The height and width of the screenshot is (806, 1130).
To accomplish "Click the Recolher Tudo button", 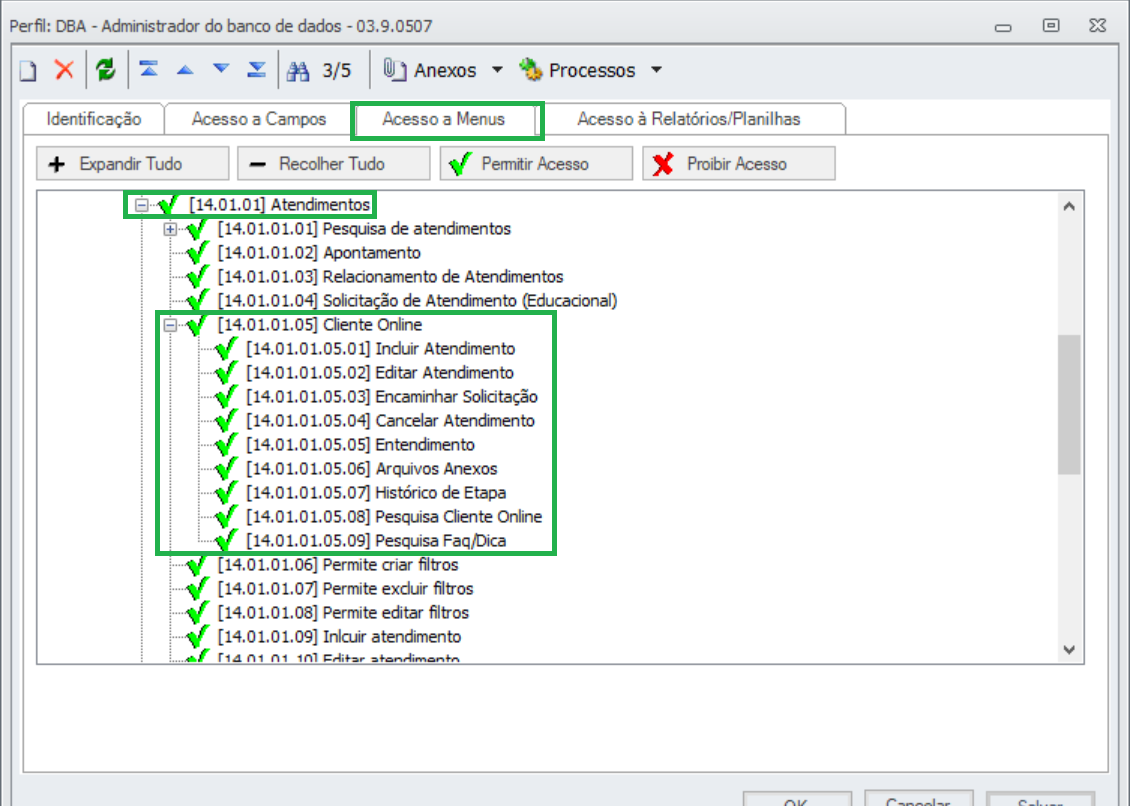I will click(334, 164).
